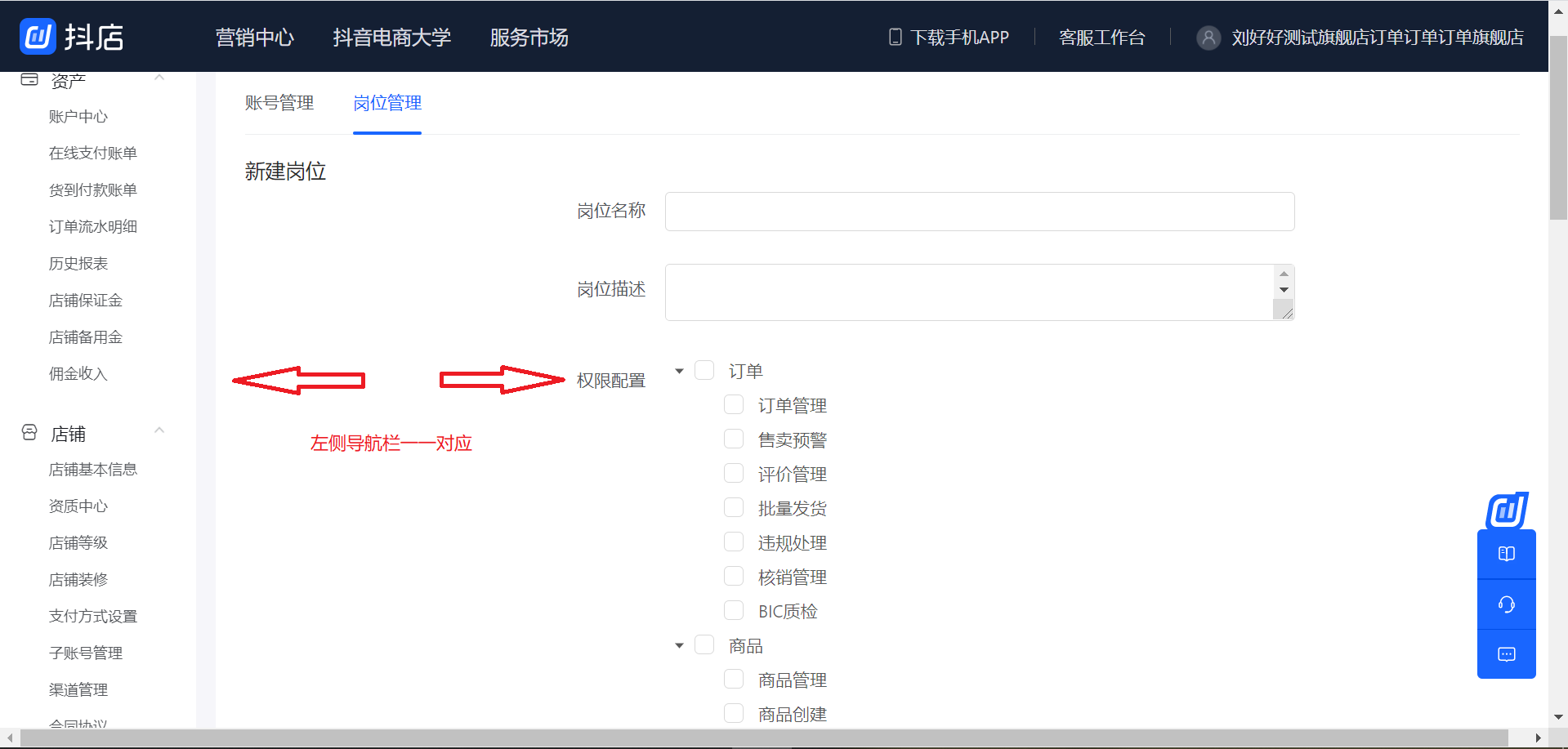Open 店铺装修 in the sidebar
The width and height of the screenshot is (1568, 749).
(78, 580)
